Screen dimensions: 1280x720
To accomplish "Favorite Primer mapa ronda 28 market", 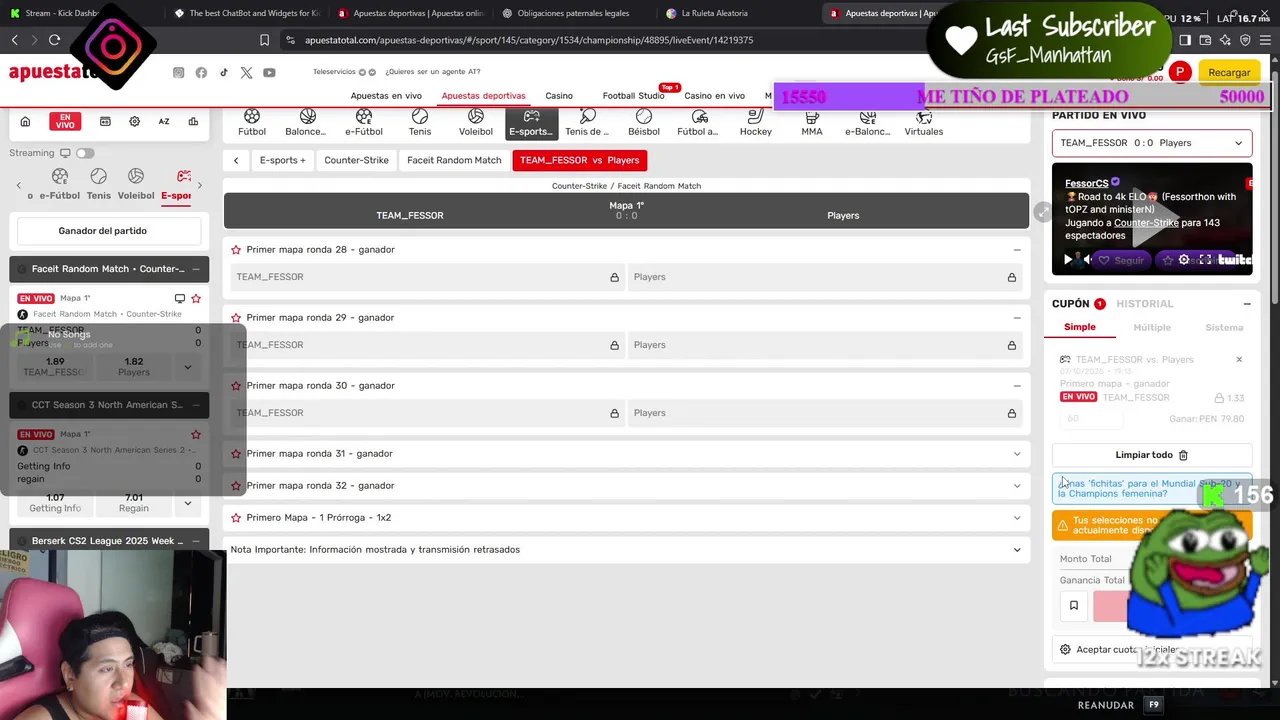I will [x=236, y=250].
